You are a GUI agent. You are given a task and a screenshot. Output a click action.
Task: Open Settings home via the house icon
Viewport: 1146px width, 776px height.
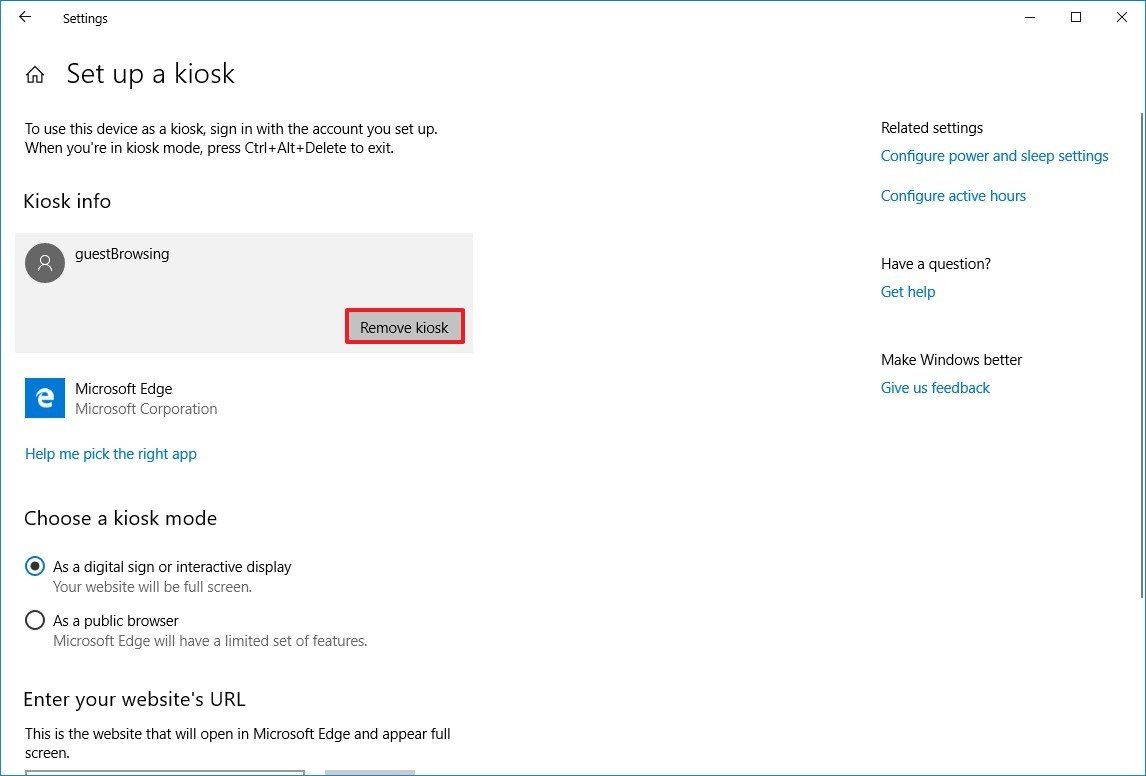tap(35, 73)
